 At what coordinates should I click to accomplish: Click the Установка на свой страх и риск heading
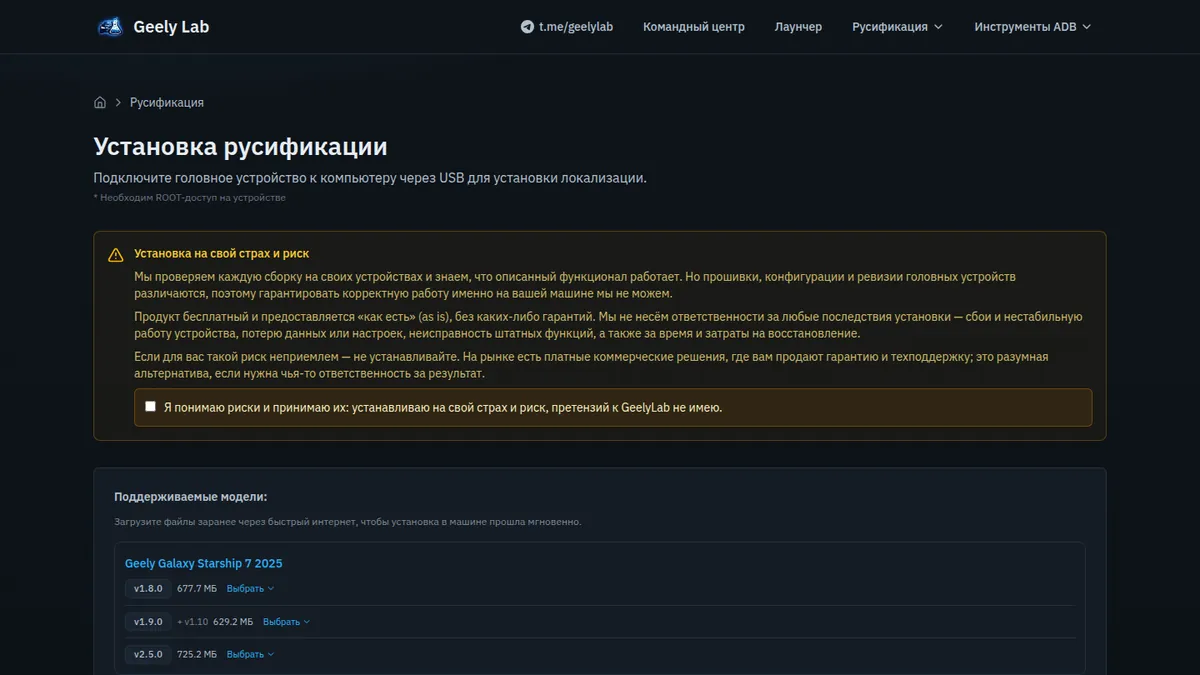[222, 254]
